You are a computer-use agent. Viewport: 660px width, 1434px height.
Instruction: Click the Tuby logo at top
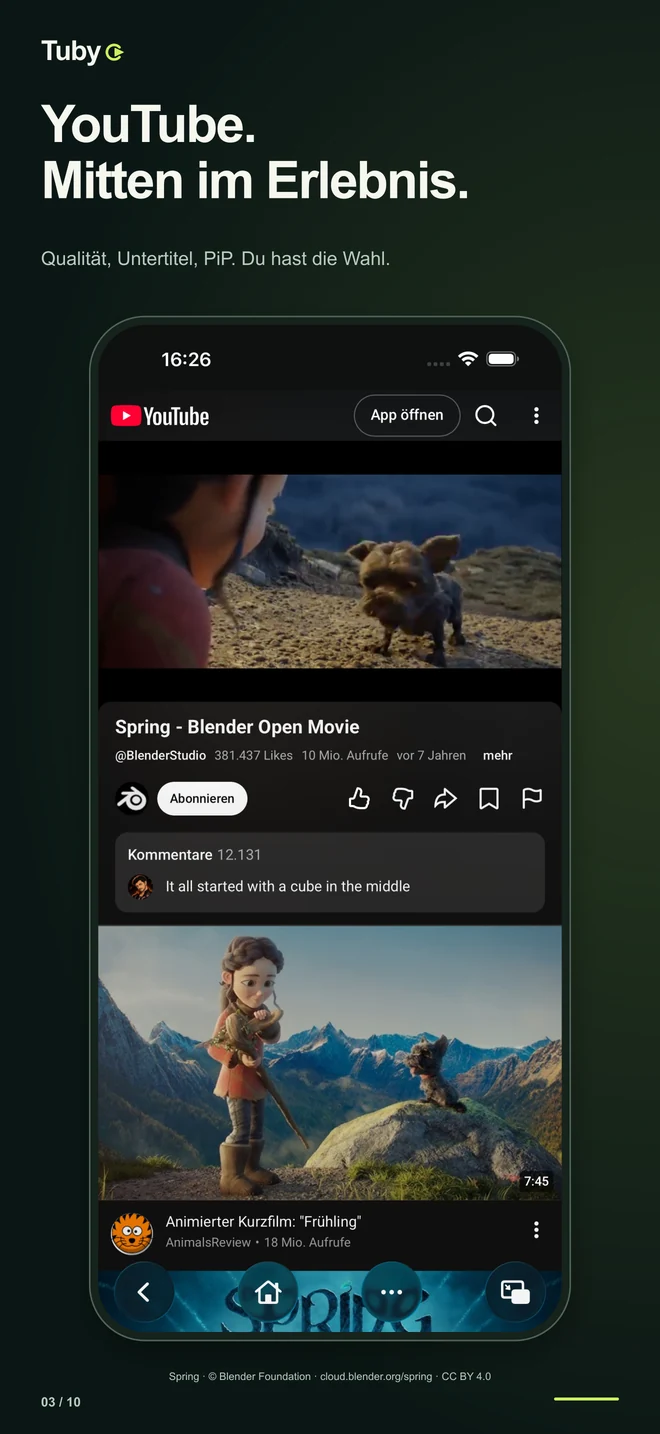pos(82,51)
